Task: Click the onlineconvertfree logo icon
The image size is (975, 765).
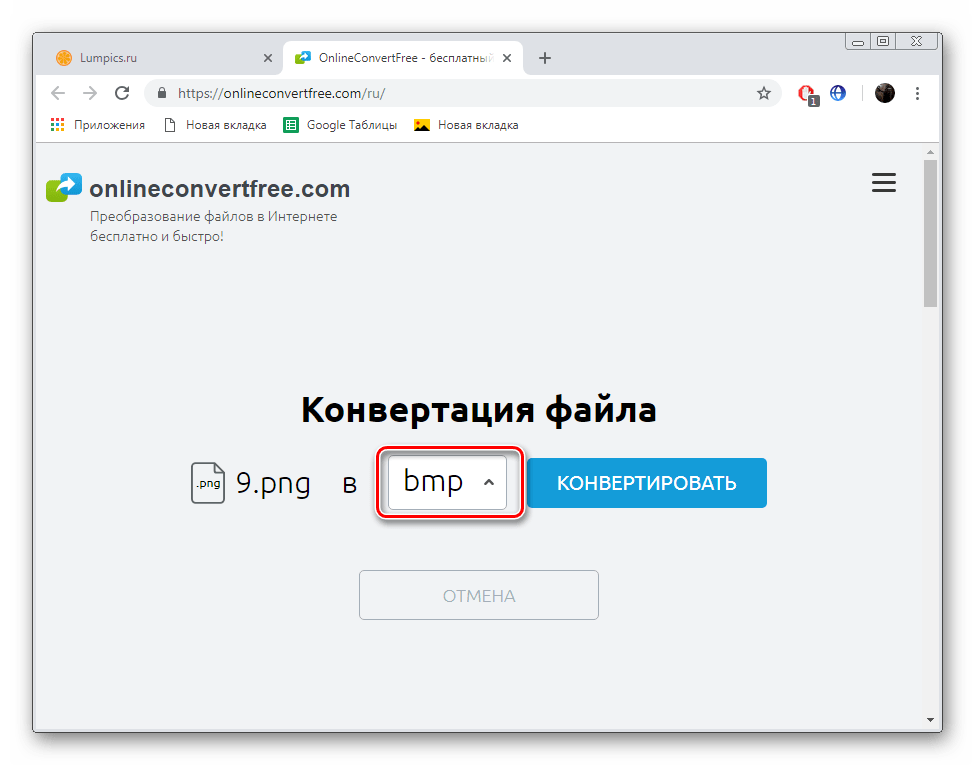Action: [64, 188]
